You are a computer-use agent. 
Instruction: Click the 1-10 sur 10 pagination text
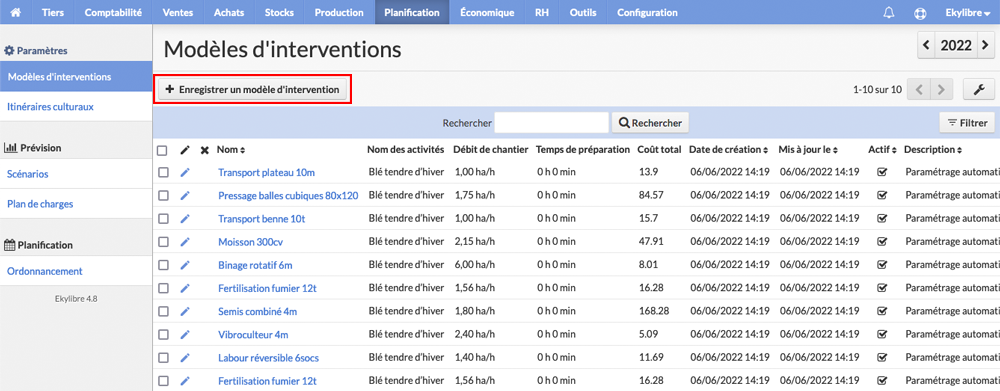click(x=878, y=90)
